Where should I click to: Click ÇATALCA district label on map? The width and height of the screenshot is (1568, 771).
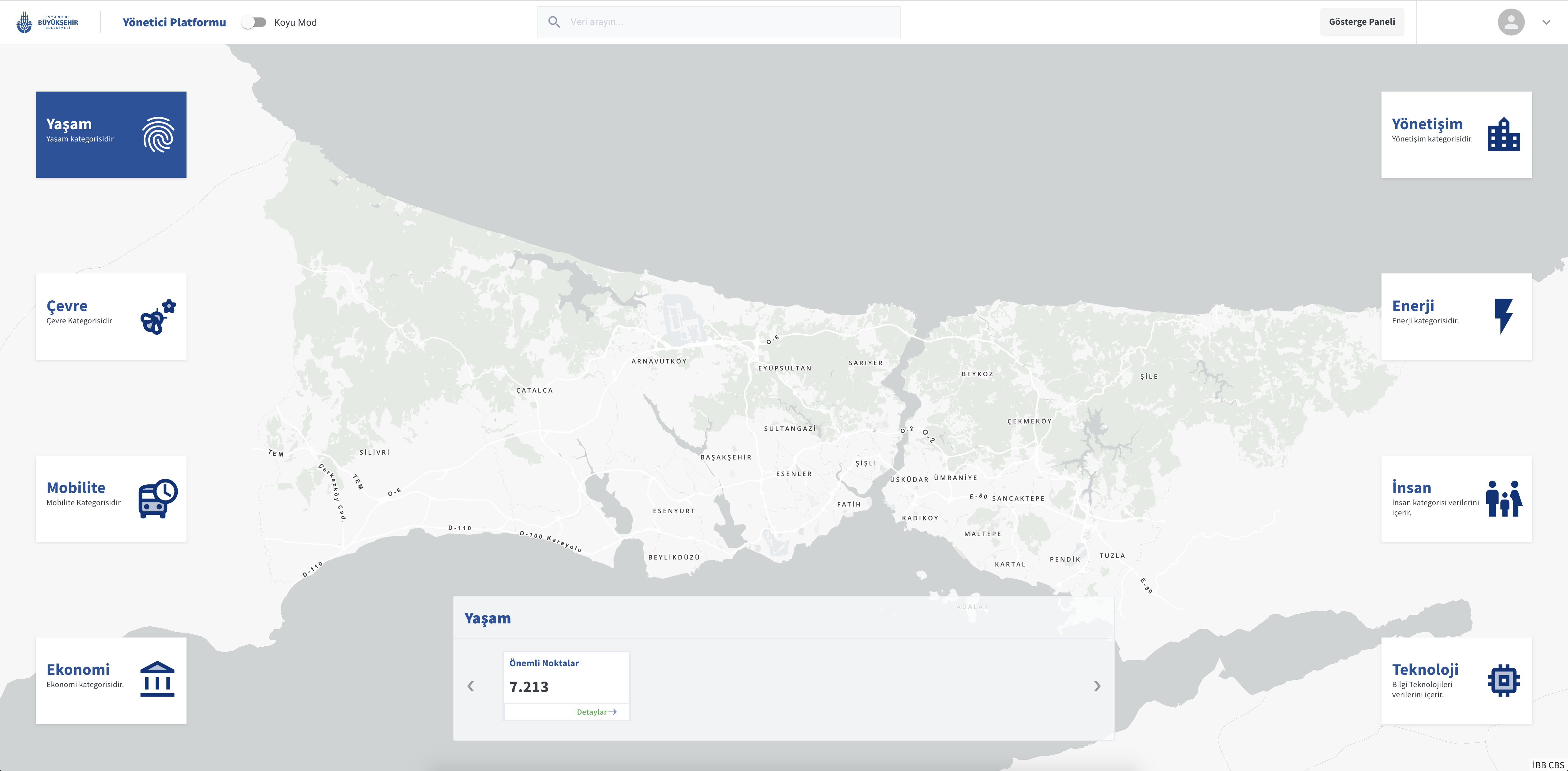click(x=534, y=391)
